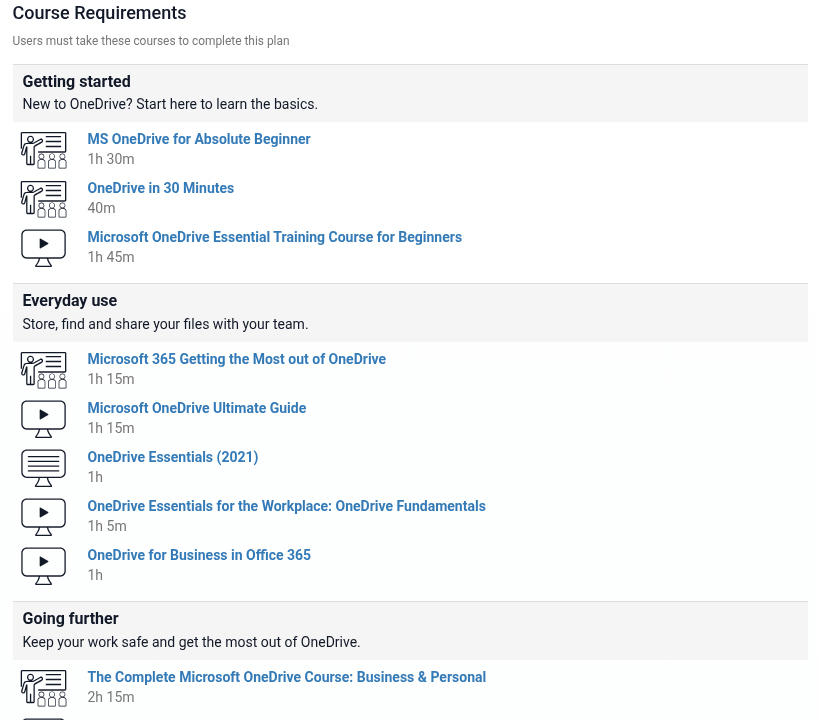The width and height of the screenshot is (820, 720).
Task: Click the Course Requirements heading
Action: pyautogui.click(x=99, y=13)
